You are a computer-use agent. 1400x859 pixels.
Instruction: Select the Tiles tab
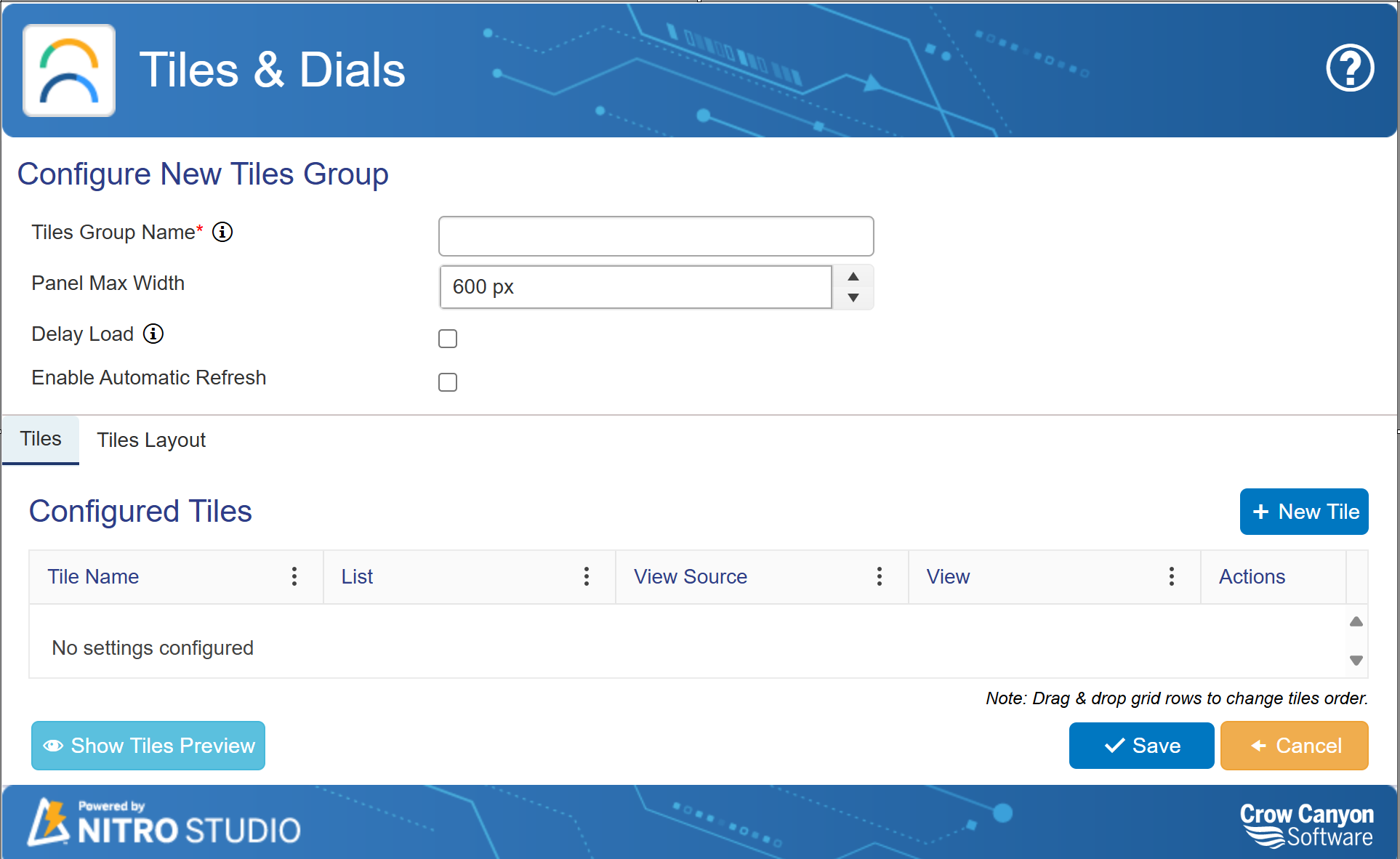click(39, 438)
